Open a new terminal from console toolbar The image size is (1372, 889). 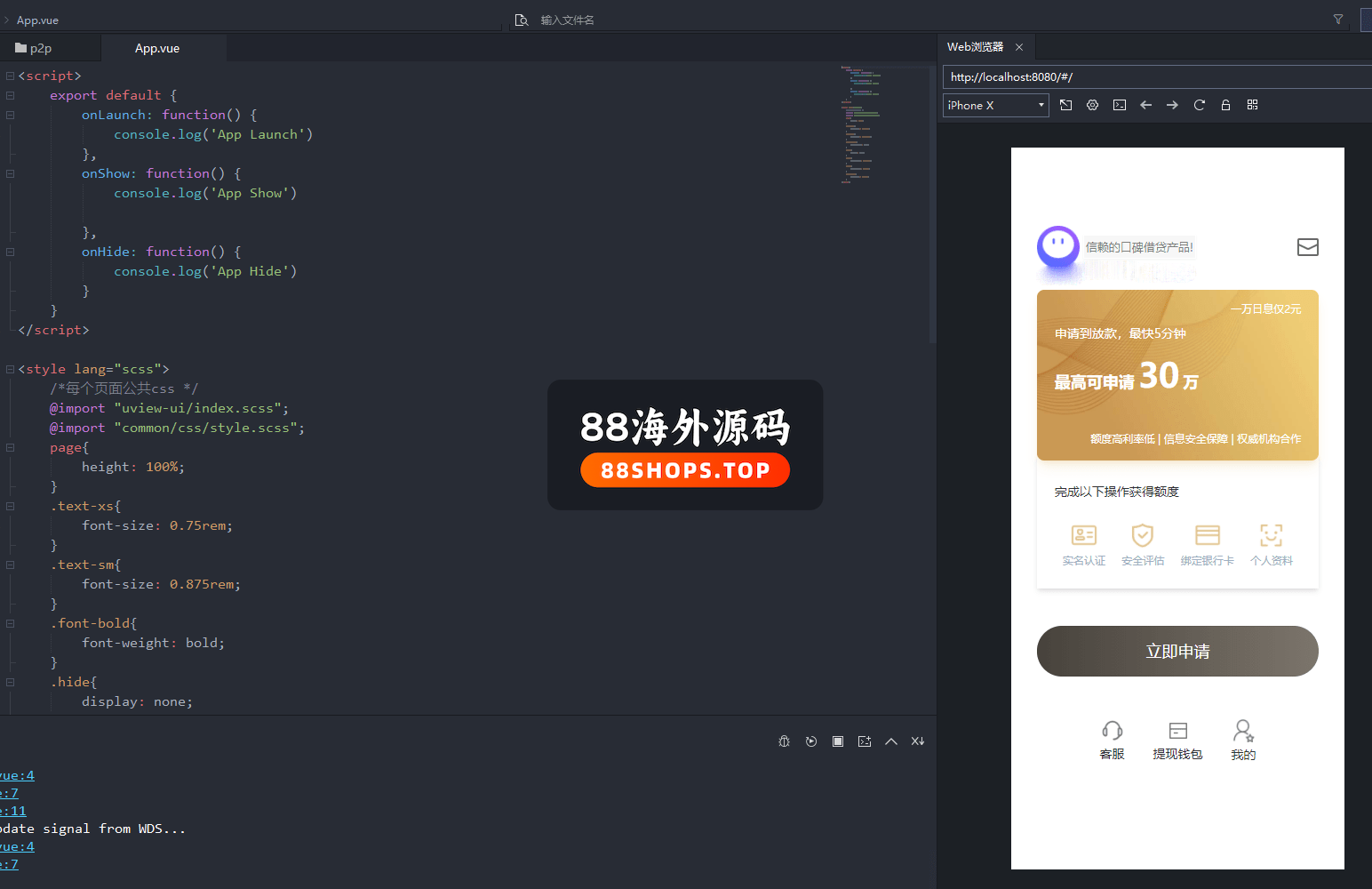pyautogui.click(x=865, y=741)
